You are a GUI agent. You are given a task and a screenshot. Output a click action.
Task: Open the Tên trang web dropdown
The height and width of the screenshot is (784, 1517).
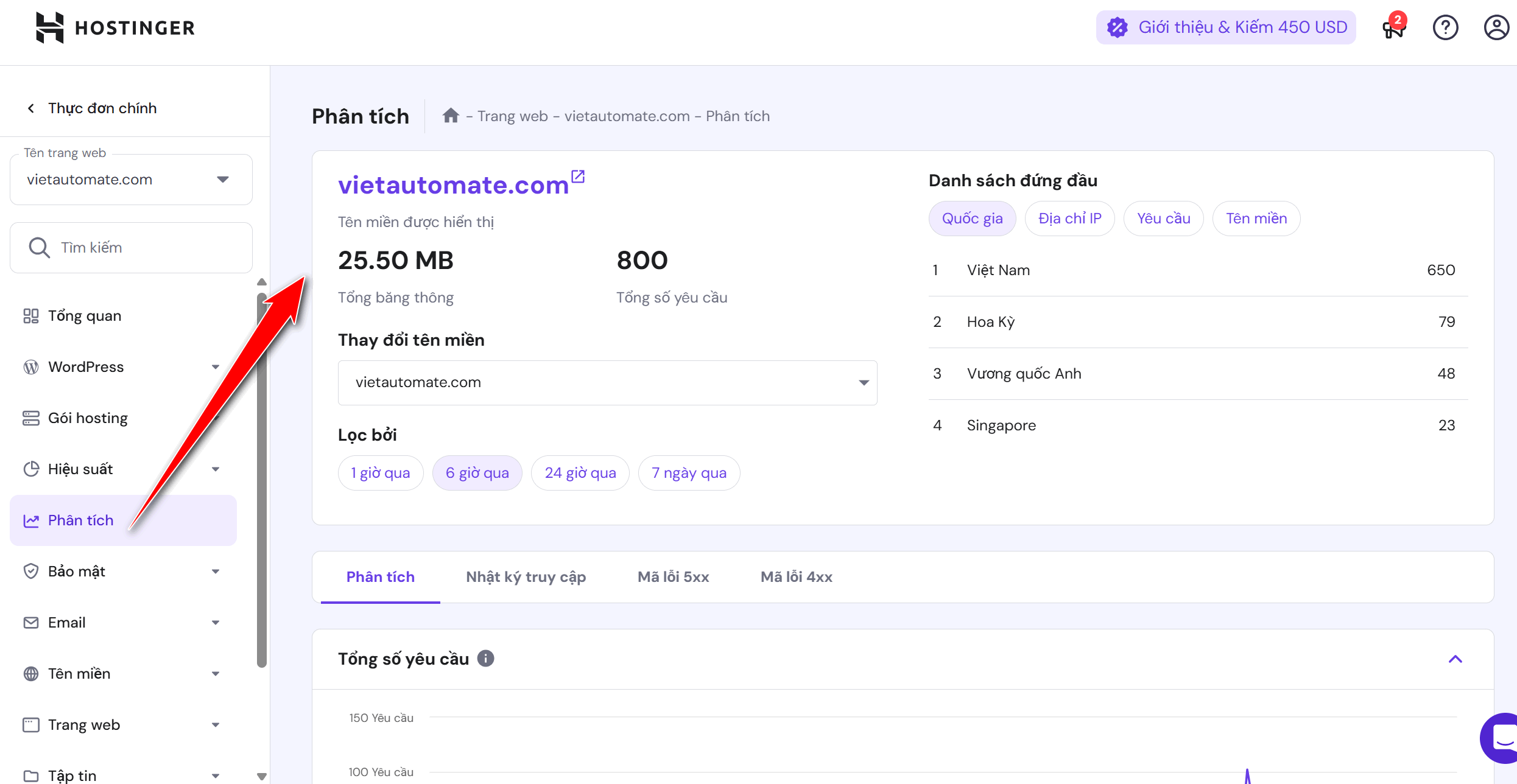coord(131,180)
